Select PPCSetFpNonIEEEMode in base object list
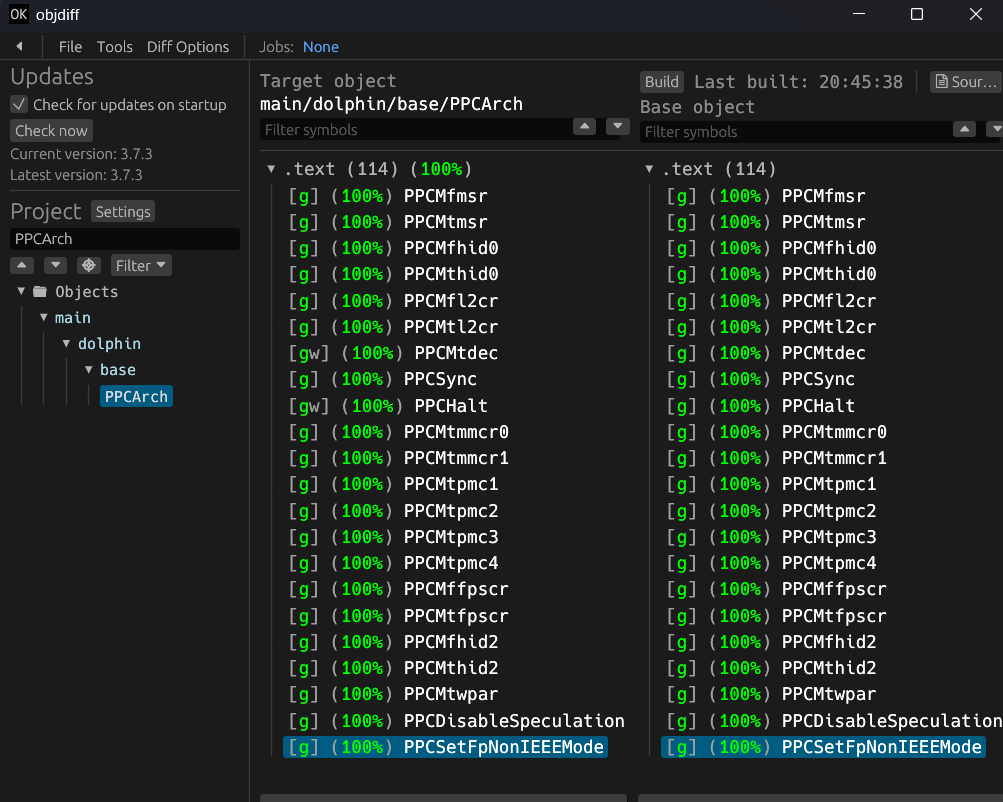Screen dimensions: 1003x802 [824, 747]
